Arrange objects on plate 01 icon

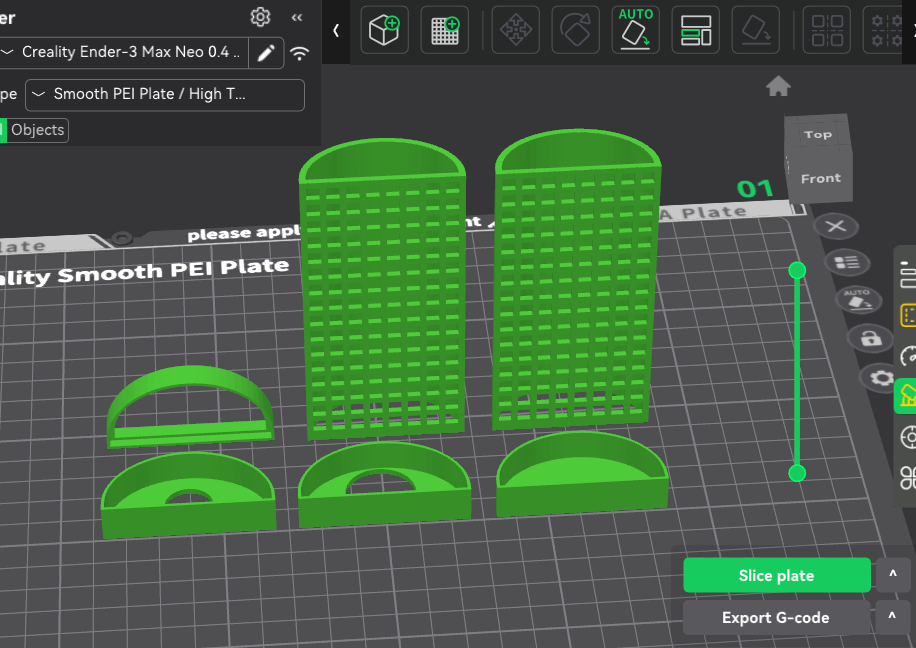[x=846, y=262]
